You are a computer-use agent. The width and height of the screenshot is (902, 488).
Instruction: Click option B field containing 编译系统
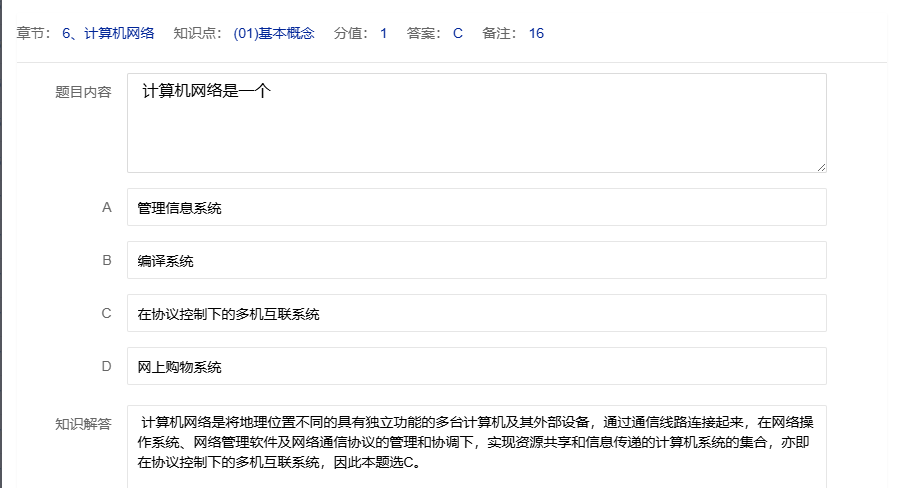[476, 261]
